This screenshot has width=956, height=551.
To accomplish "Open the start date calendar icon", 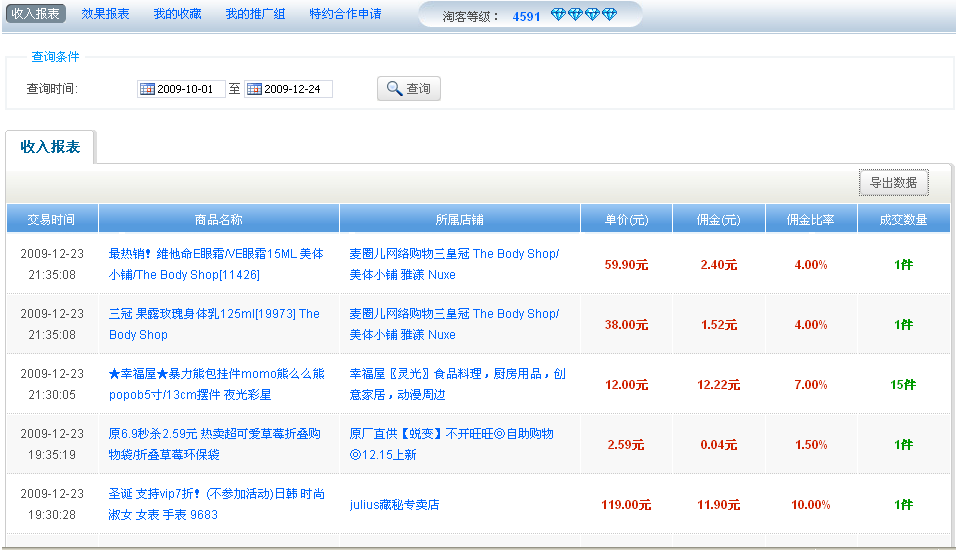I will [147, 89].
